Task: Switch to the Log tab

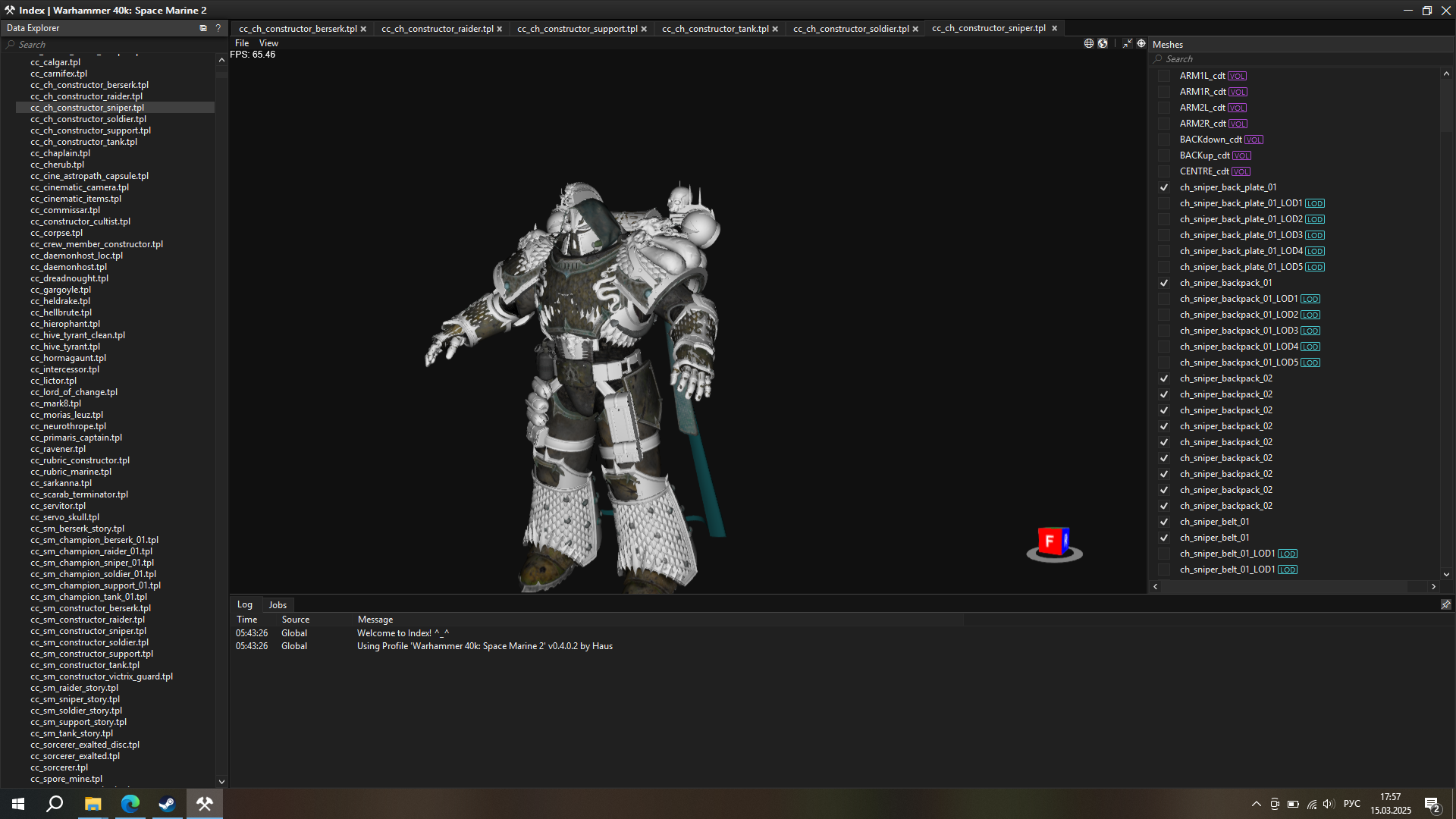Action: (244, 604)
